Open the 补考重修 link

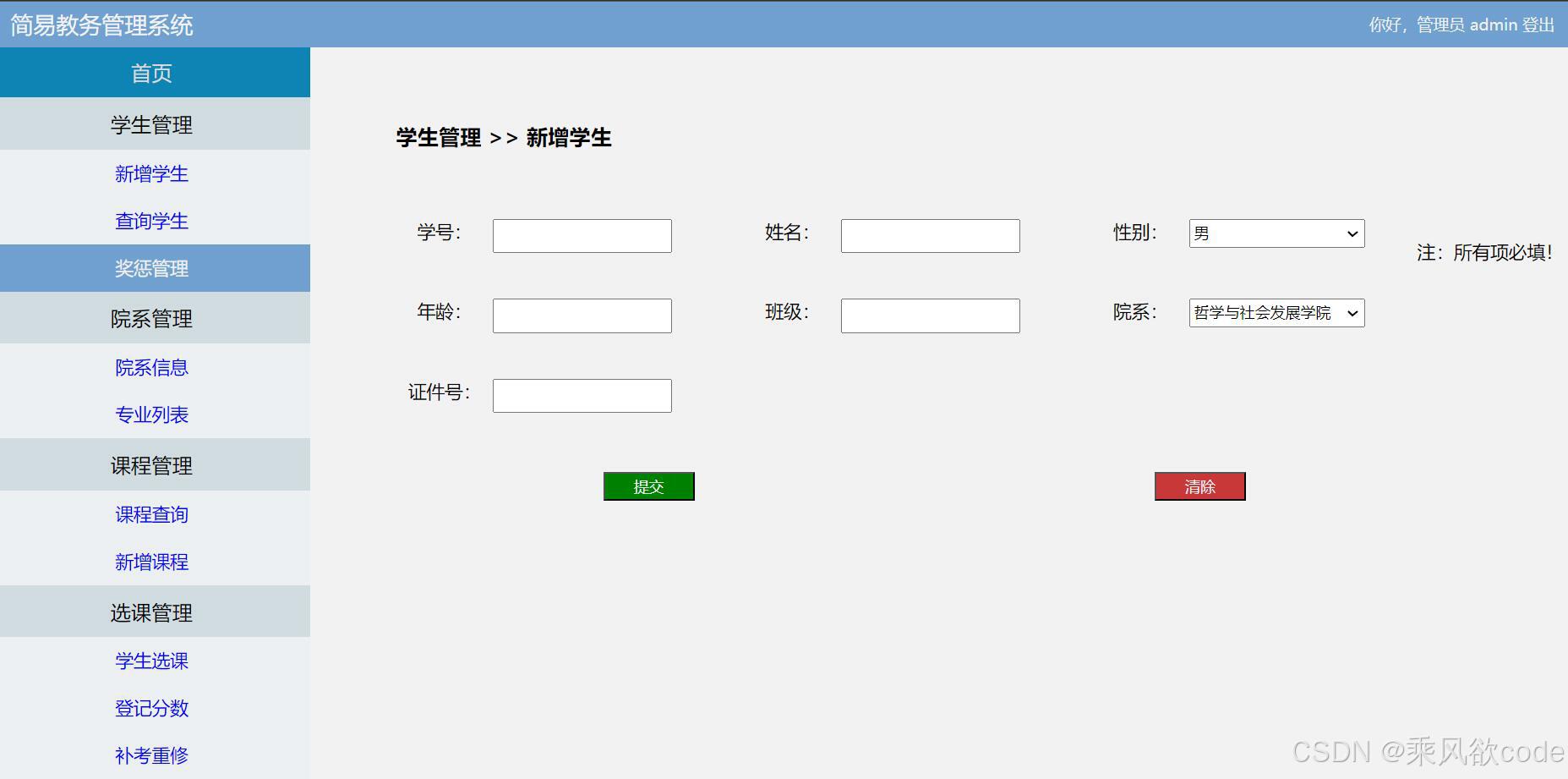[x=150, y=755]
